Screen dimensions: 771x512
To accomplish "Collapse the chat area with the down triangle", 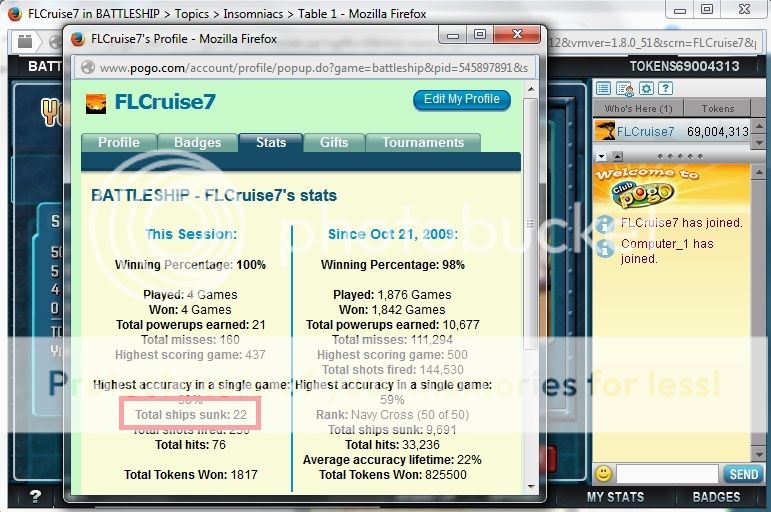I will [601, 157].
